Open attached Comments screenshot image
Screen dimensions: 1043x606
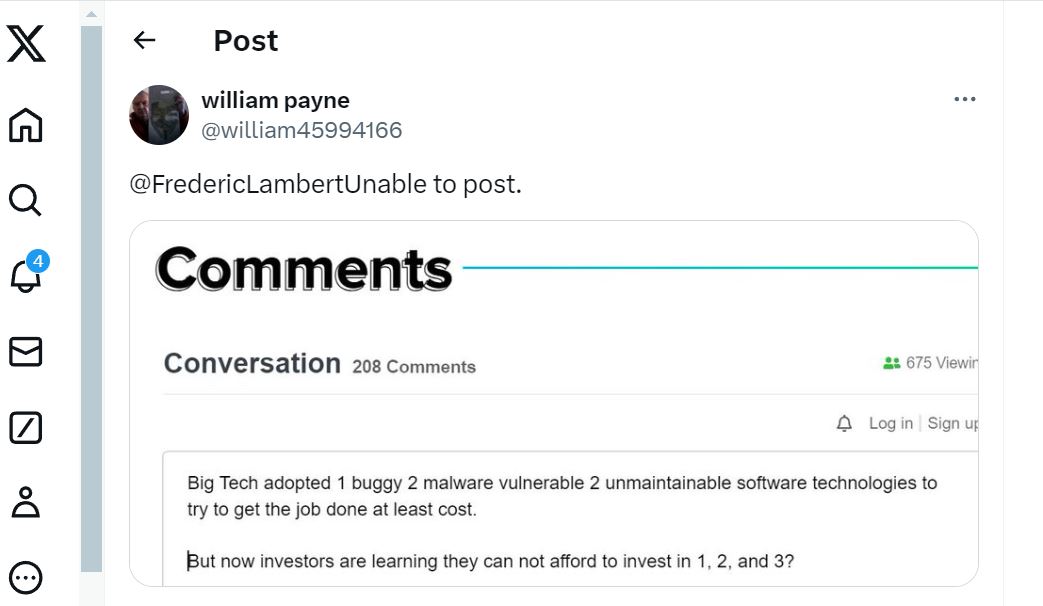pyautogui.click(x=553, y=403)
